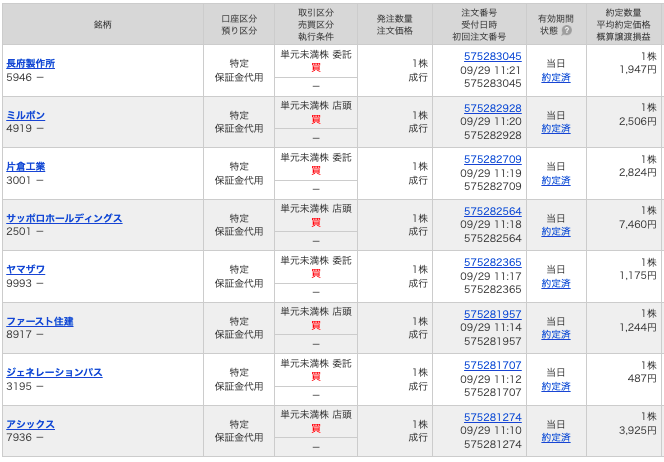Open サッポロホールディングス stock details
664x462 pixels.
pyautogui.click(x=64, y=218)
